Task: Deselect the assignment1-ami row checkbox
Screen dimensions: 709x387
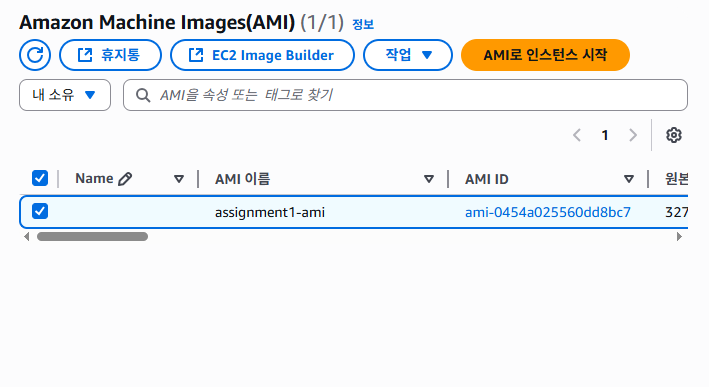Action: [x=40, y=211]
